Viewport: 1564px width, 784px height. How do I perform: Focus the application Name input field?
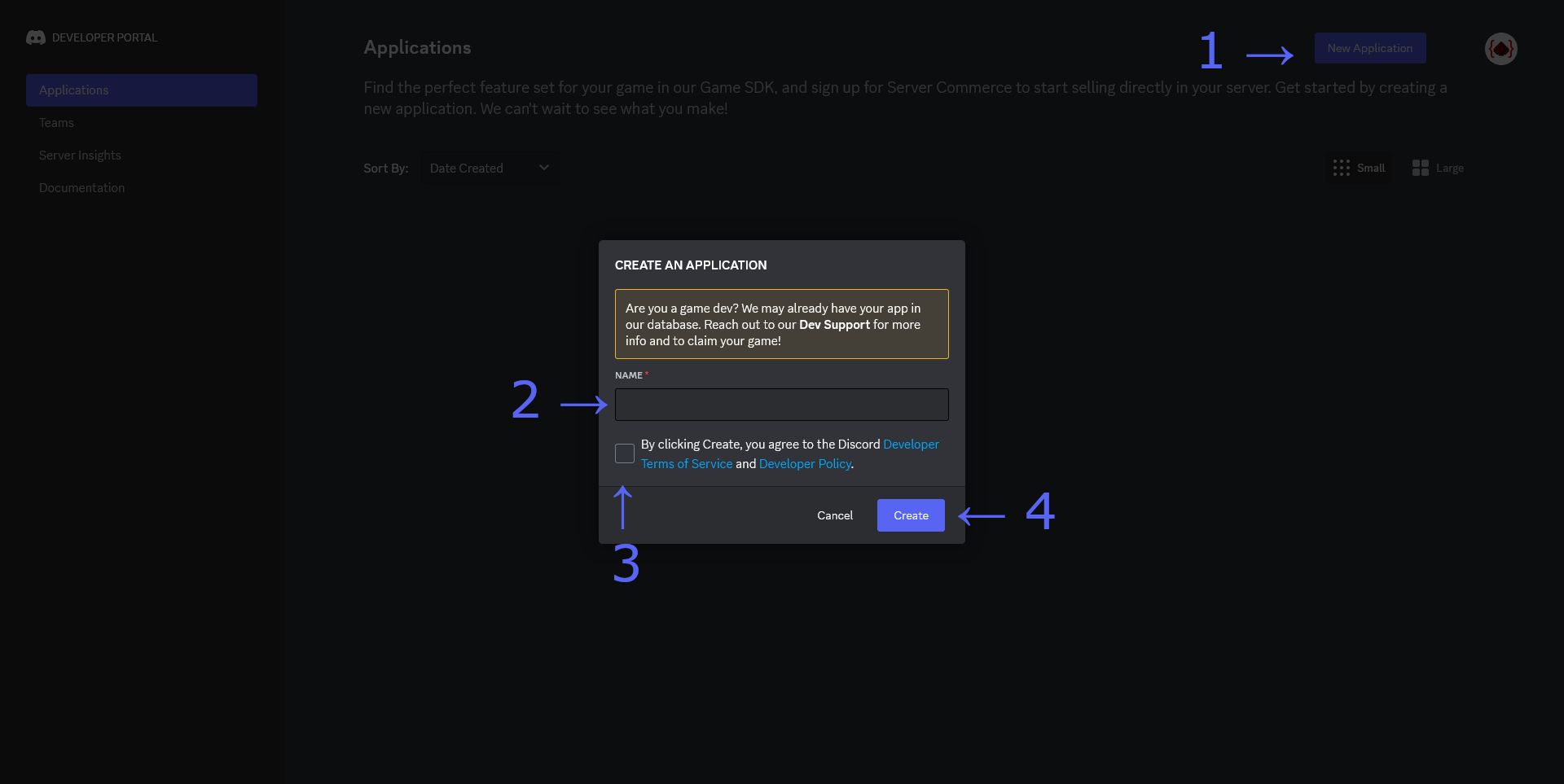[x=782, y=405]
